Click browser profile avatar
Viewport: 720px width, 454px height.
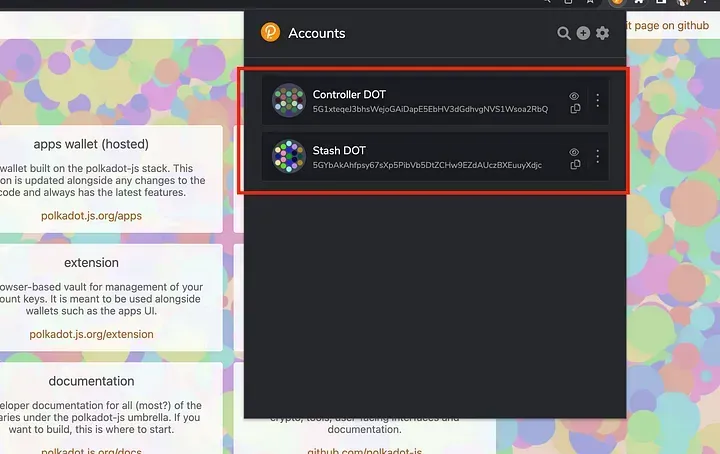683,2
